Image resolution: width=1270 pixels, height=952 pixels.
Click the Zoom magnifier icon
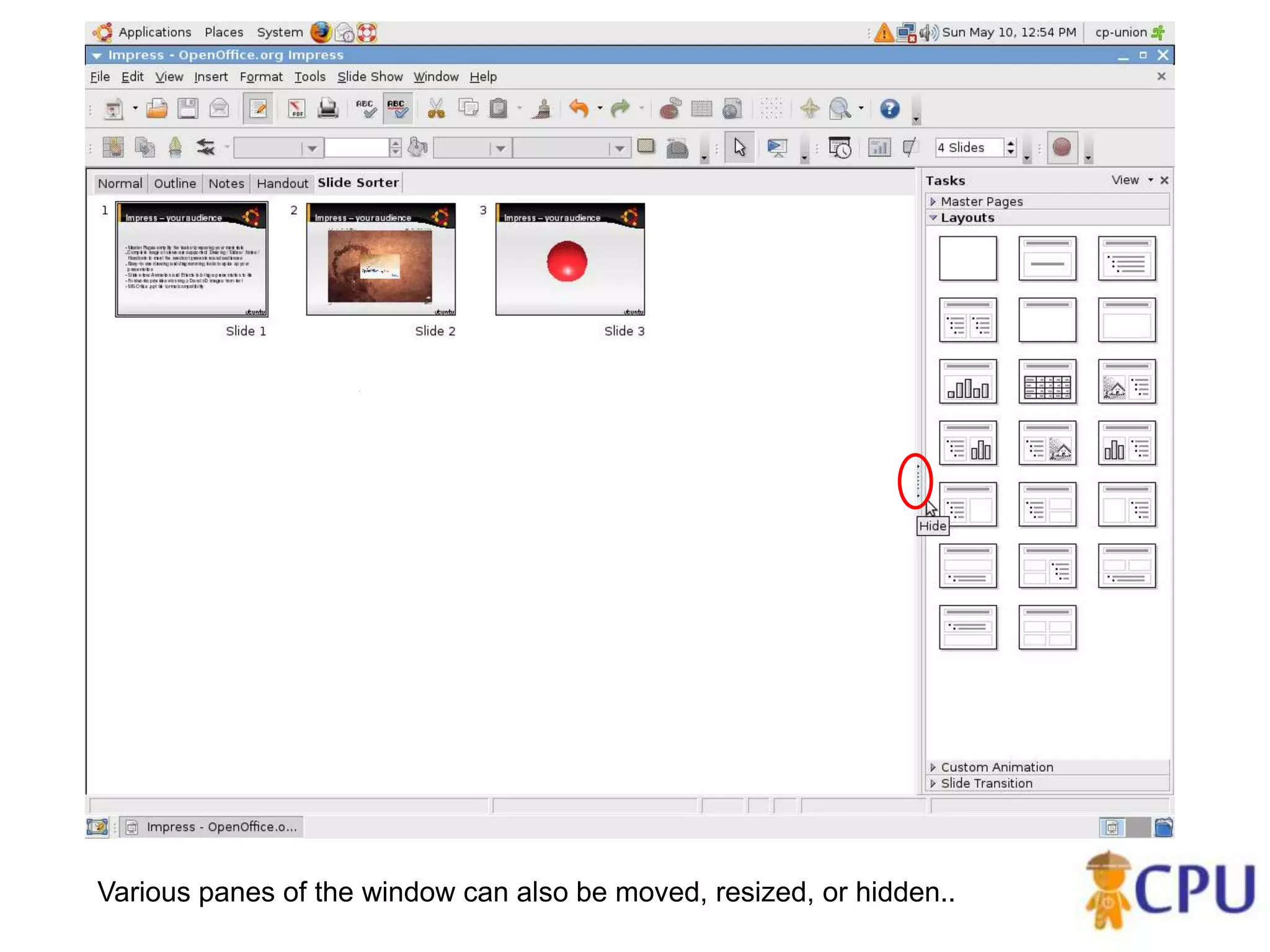pyautogui.click(x=840, y=109)
